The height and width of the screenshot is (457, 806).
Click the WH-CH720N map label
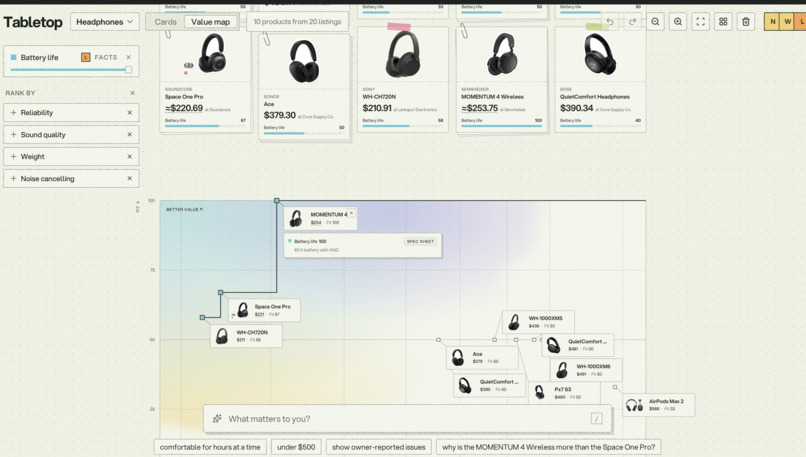click(246, 336)
